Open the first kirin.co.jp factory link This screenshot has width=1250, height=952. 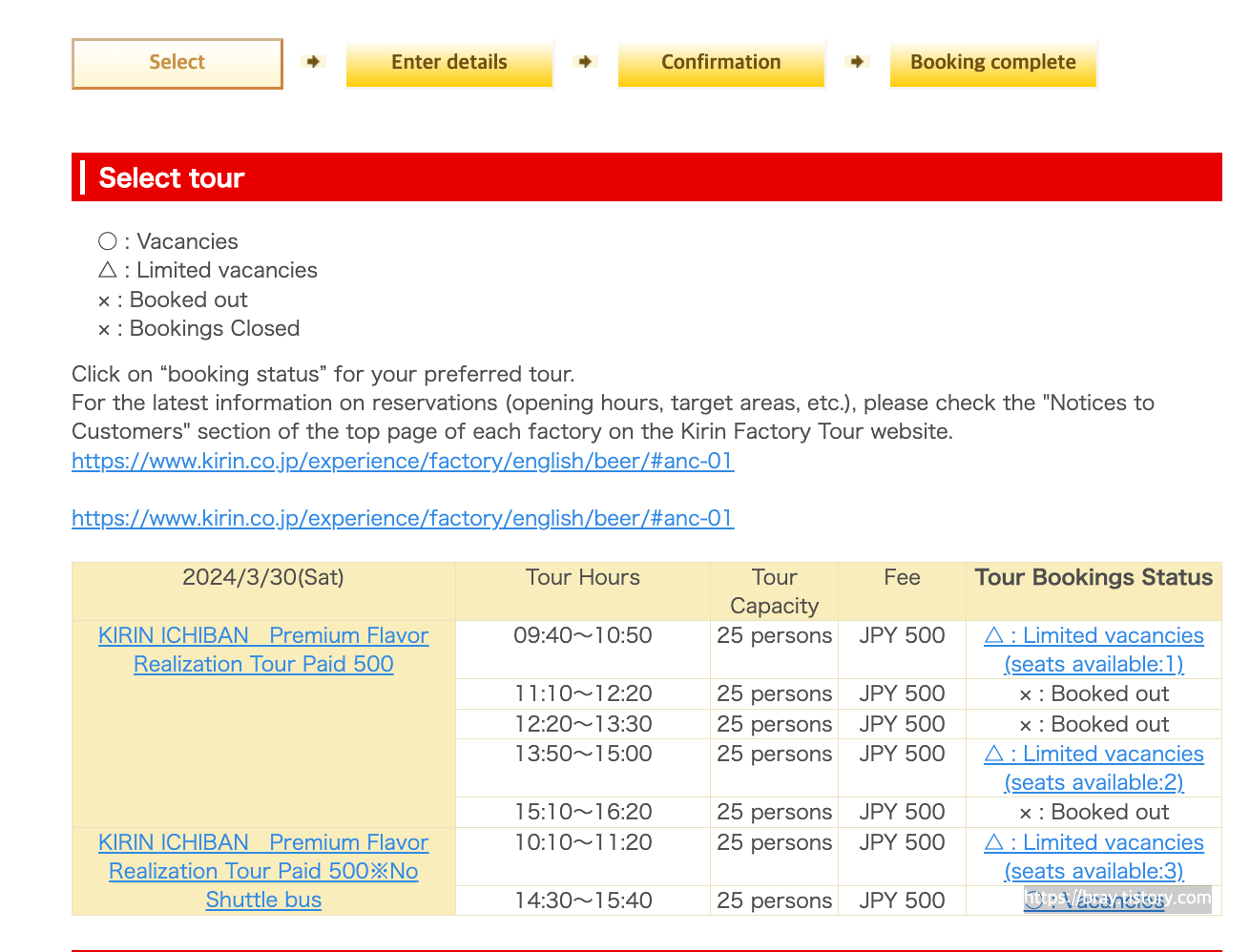pyautogui.click(x=403, y=461)
